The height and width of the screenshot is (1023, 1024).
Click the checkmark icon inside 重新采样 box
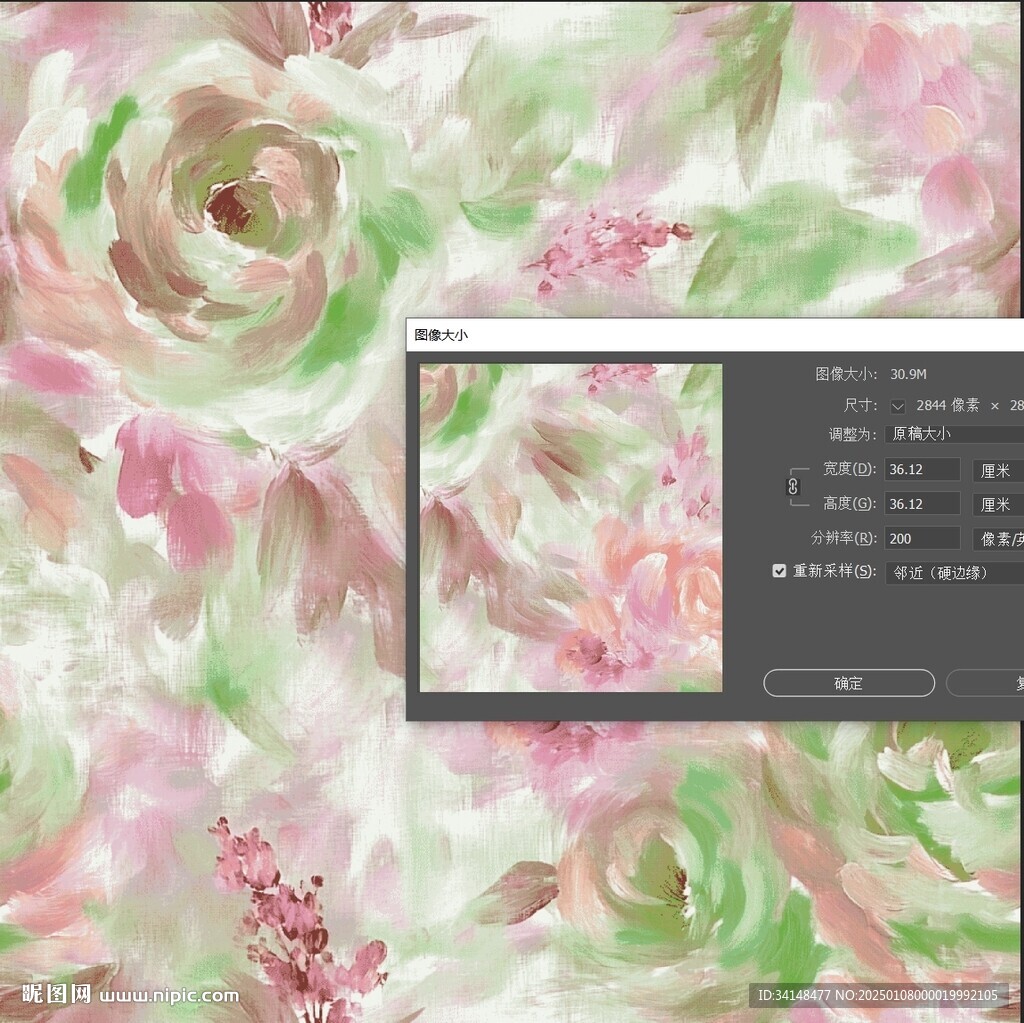[x=779, y=571]
